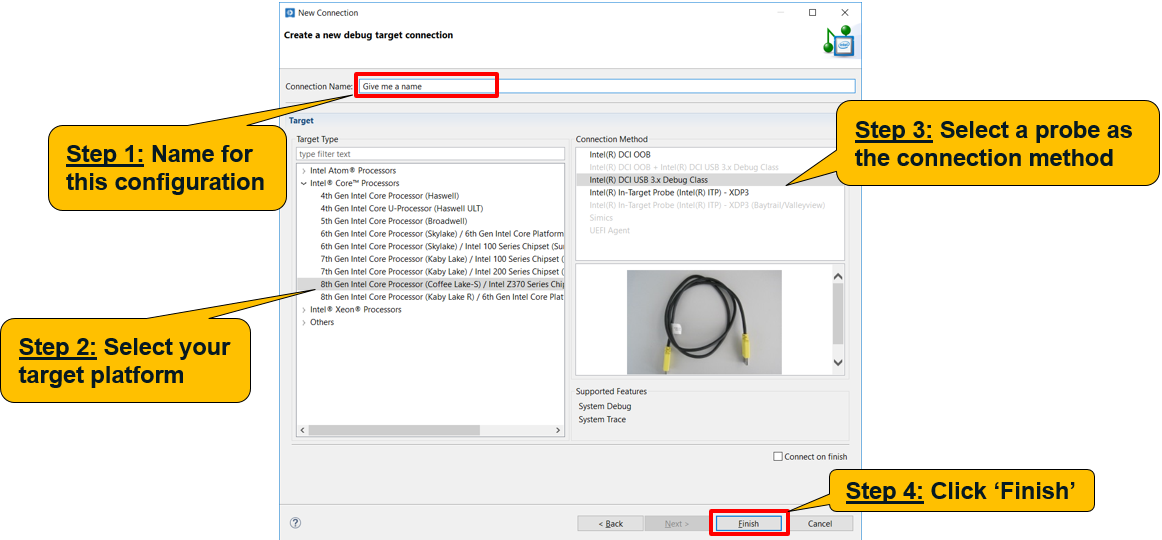
Task: Click the Connection Name input field
Action: 606,86
